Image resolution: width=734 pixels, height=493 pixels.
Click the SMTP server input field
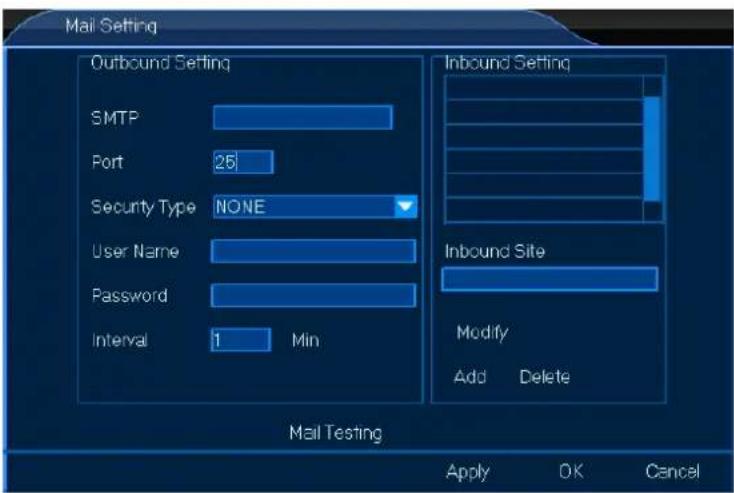point(303,117)
